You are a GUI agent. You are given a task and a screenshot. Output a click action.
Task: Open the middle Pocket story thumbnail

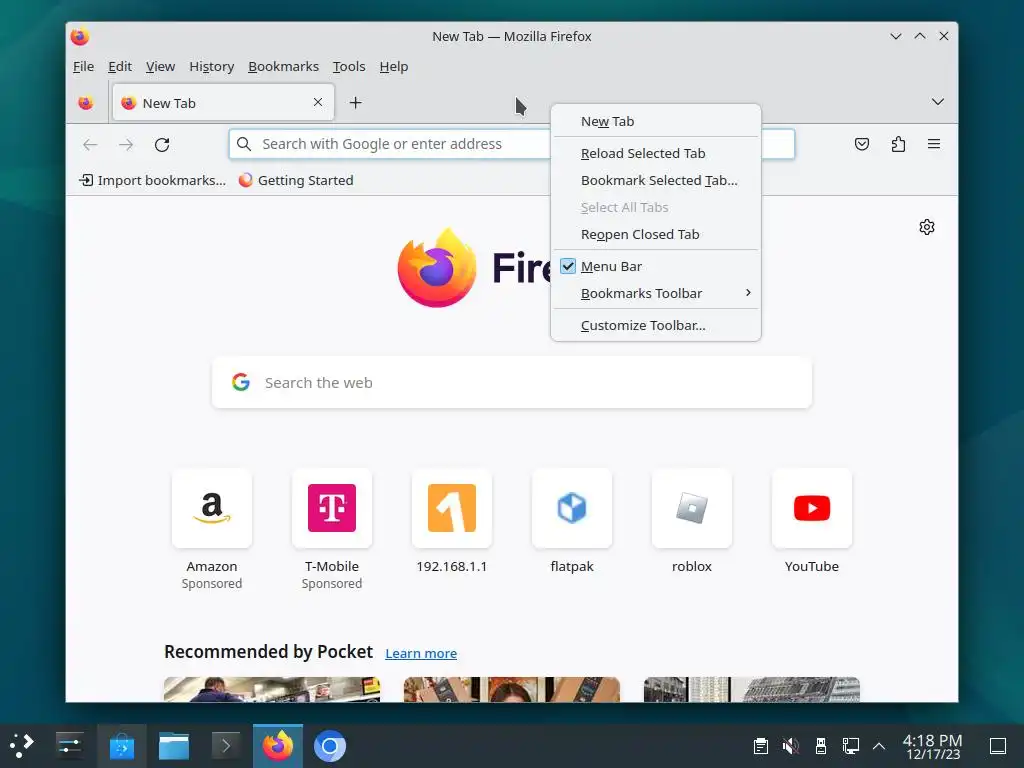(511, 690)
